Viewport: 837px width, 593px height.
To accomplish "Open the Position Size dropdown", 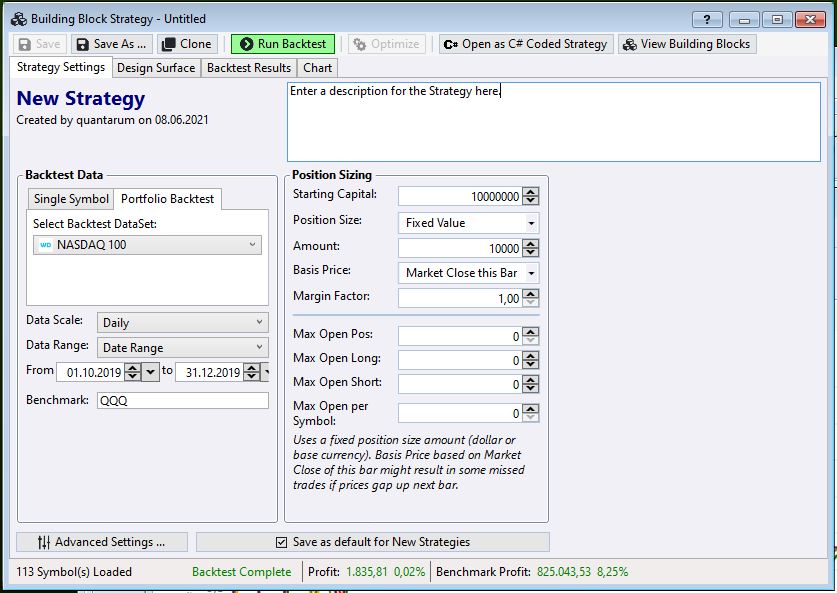I will [x=531, y=222].
